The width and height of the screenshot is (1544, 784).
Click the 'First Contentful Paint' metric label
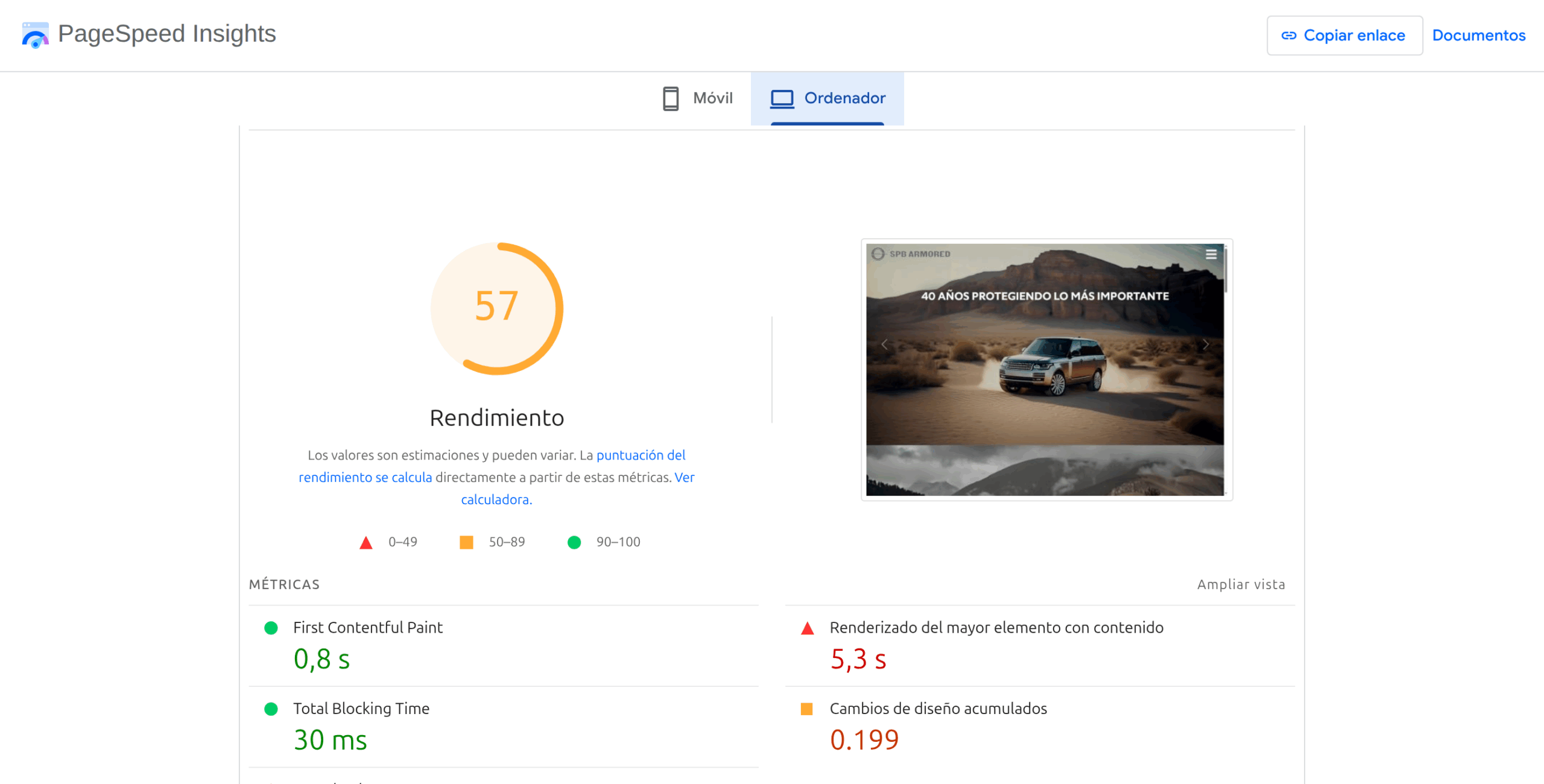[x=368, y=628]
